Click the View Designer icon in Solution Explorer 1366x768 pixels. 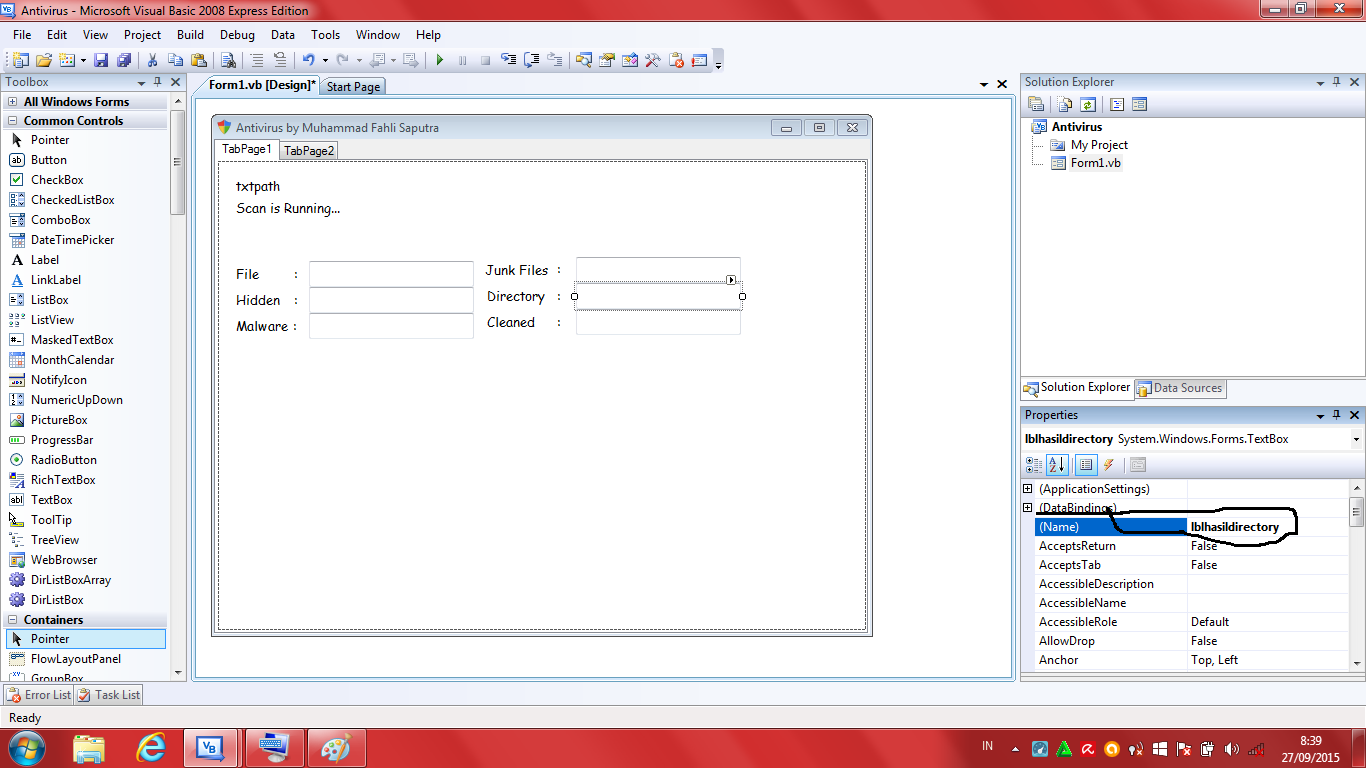pyautogui.click(x=1139, y=104)
